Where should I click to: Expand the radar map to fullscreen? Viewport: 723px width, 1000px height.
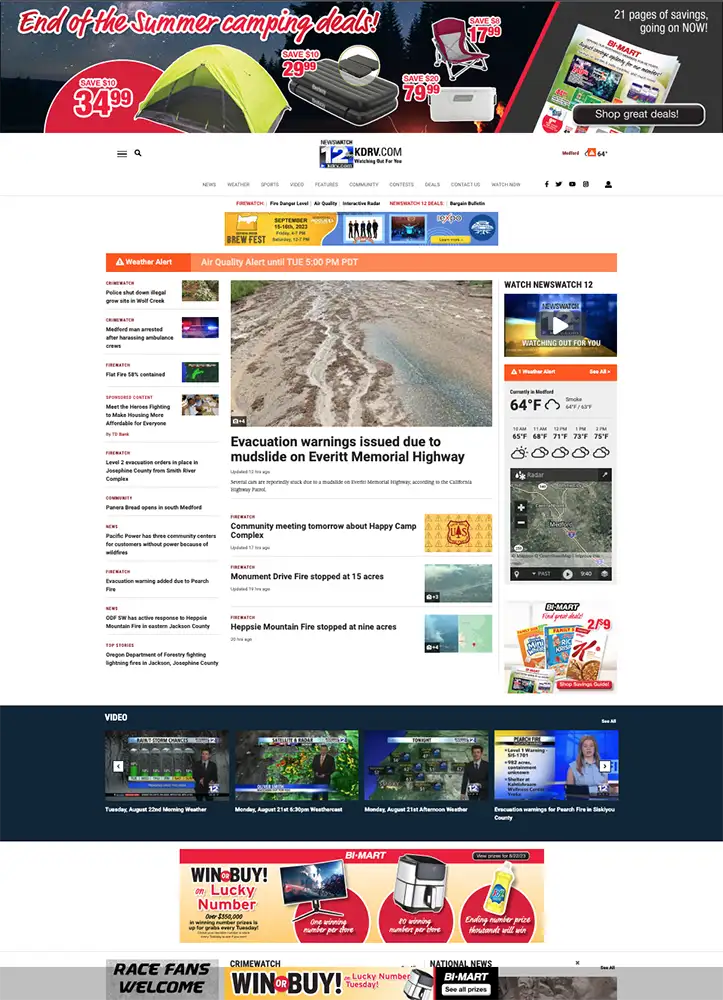pyautogui.click(x=604, y=475)
